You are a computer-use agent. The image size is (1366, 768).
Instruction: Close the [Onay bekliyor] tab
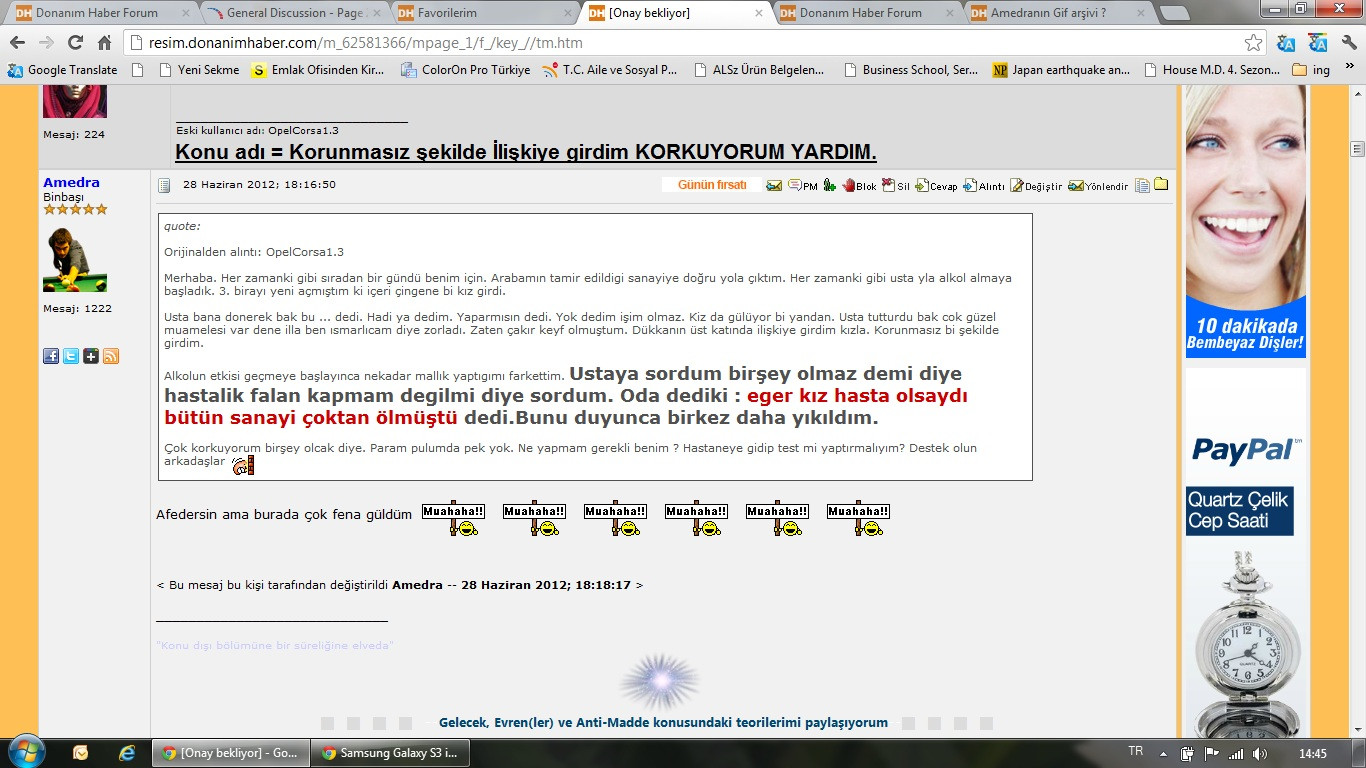point(760,13)
